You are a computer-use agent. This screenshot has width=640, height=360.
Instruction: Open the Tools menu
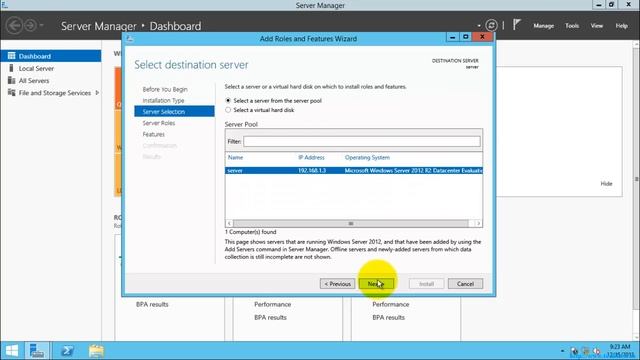coord(572,26)
